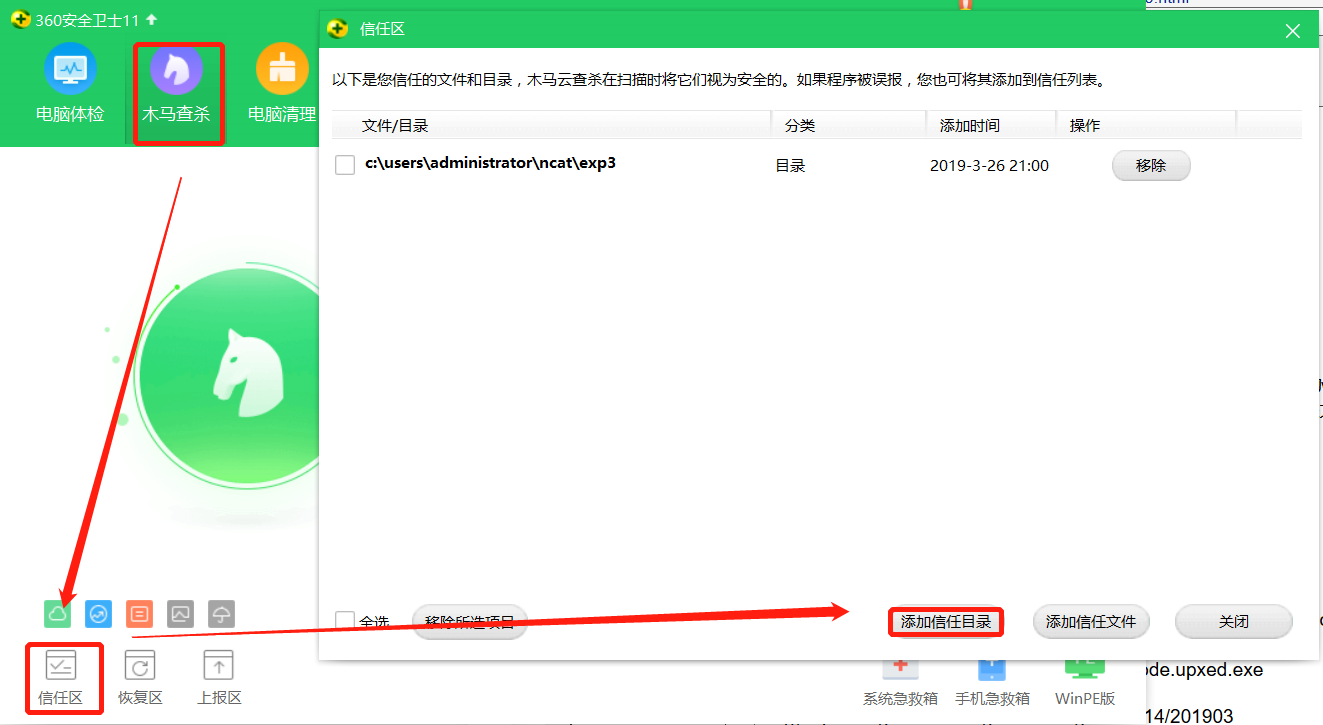Close the 信任区 dialog with the X
The image size is (1323, 725).
[1293, 31]
